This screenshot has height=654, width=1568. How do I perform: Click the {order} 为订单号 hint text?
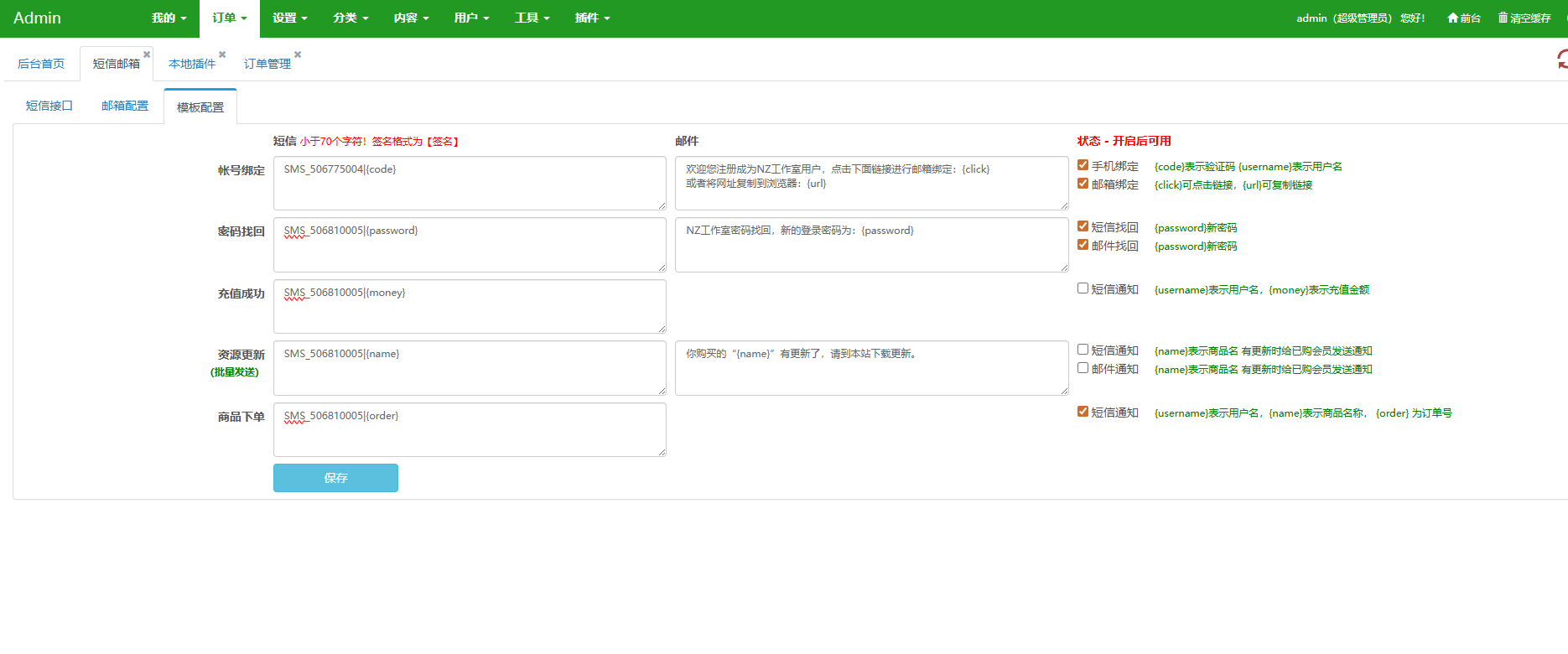click(1414, 413)
